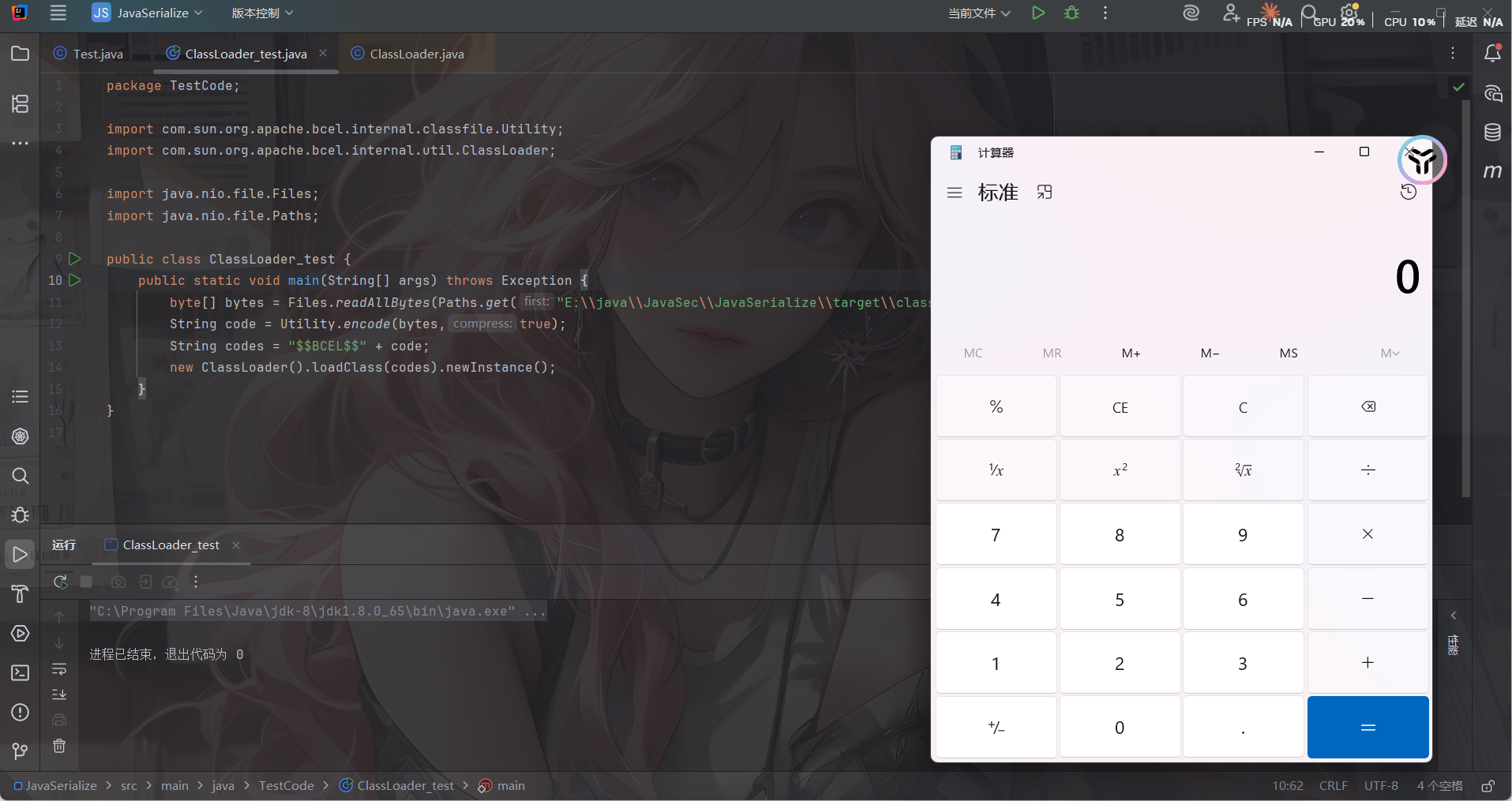Open the Terminal tool window

tap(20, 672)
